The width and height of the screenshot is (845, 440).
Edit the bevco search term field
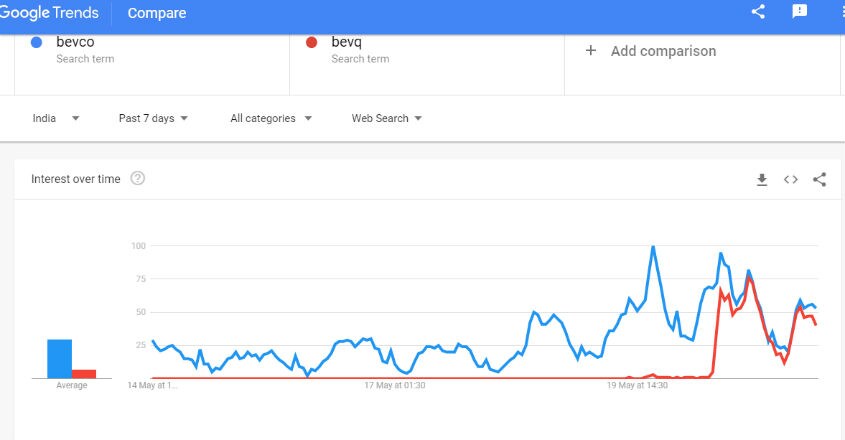(152, 65)
